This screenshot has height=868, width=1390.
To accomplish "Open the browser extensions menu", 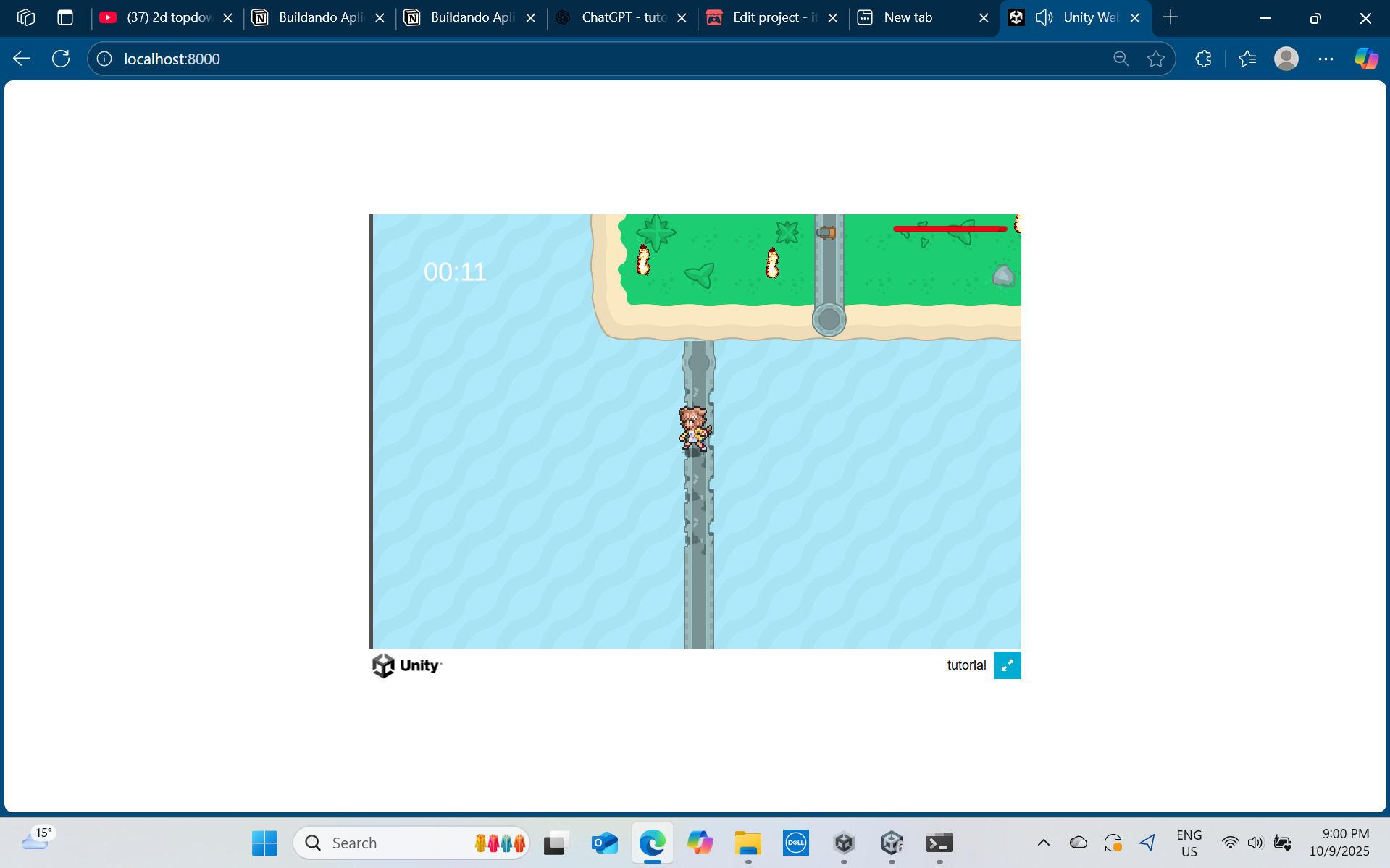I will point(1203,59).
